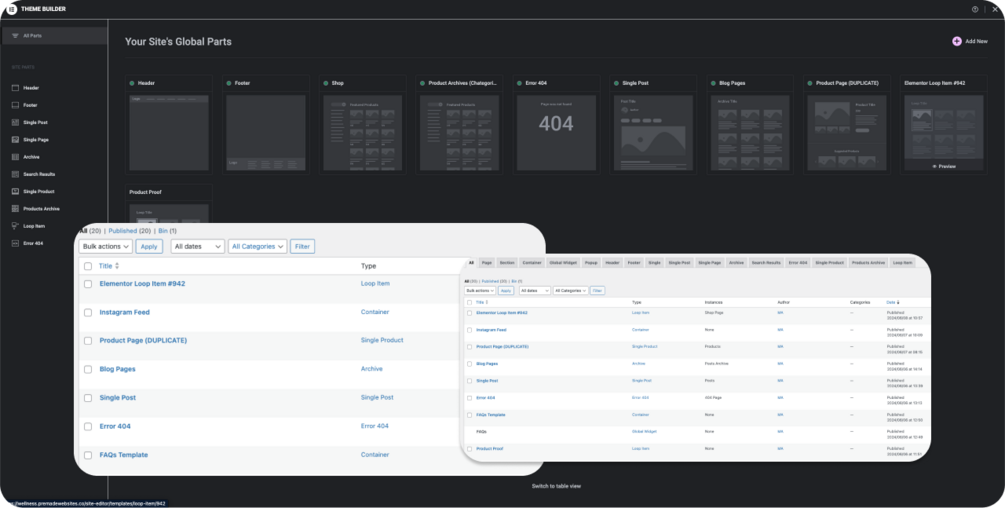Check Blog Pages box in enlarged list
Image resolution: width=1005 pixels, height=508 pixels.
point(88,370)
